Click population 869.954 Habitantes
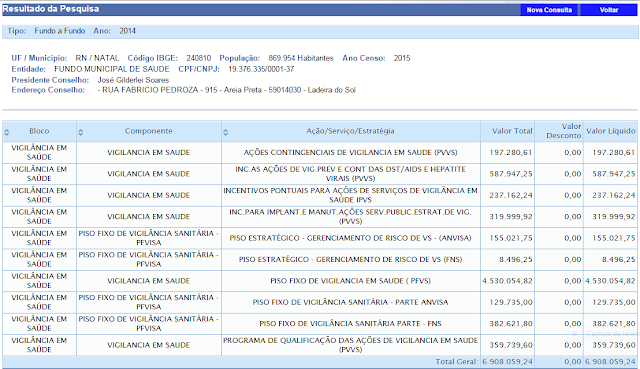640x369 pixels. 301,58
